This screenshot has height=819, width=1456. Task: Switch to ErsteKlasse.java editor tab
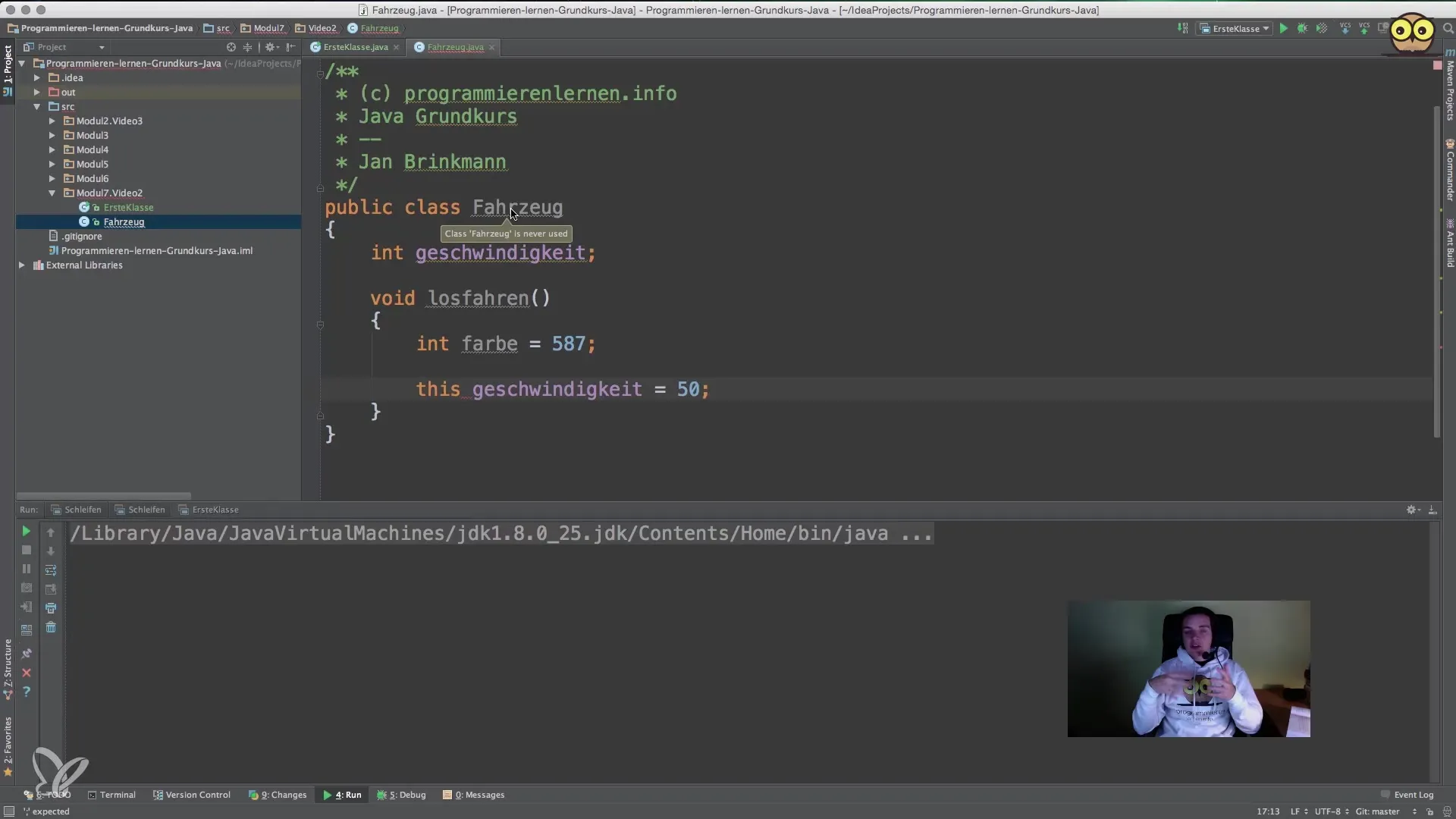355,47
